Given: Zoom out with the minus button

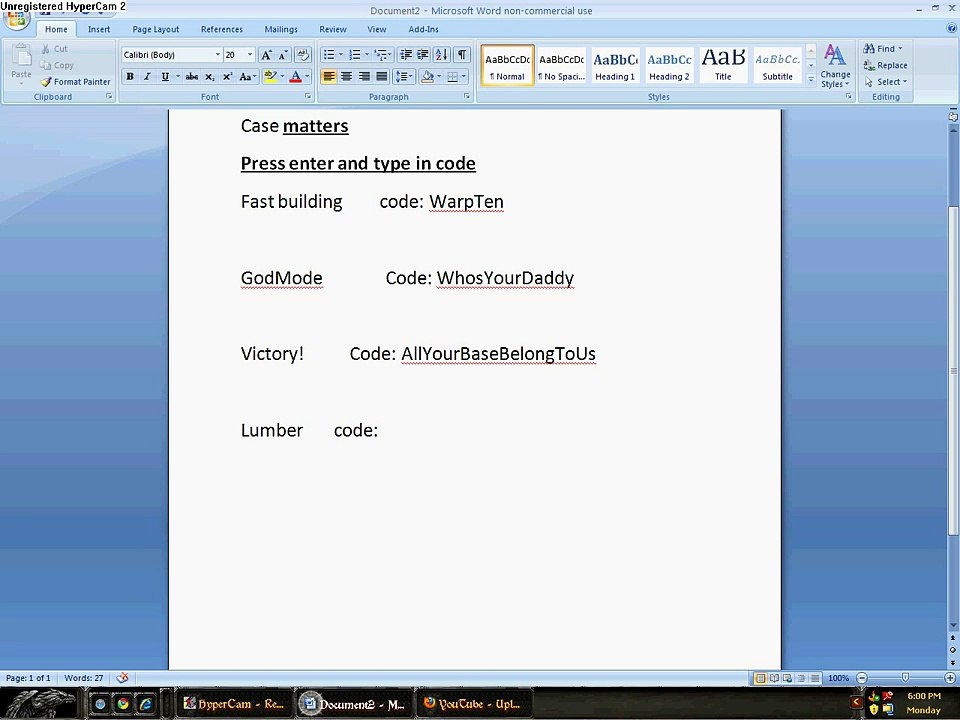Looking at the screenshot, I should 862,678.
